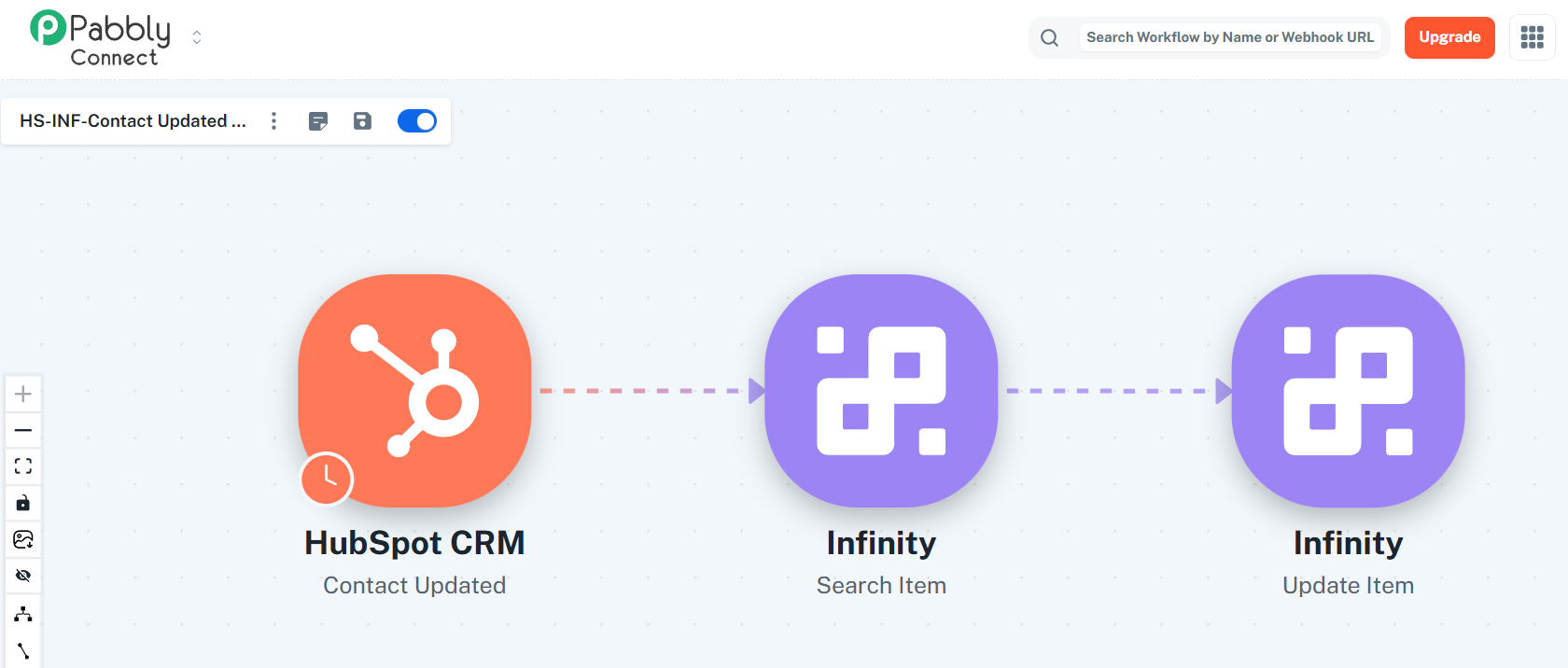Toggle the canvas lock icon
This screenshot has width=1568, height=668.
(x=23, y=503)
